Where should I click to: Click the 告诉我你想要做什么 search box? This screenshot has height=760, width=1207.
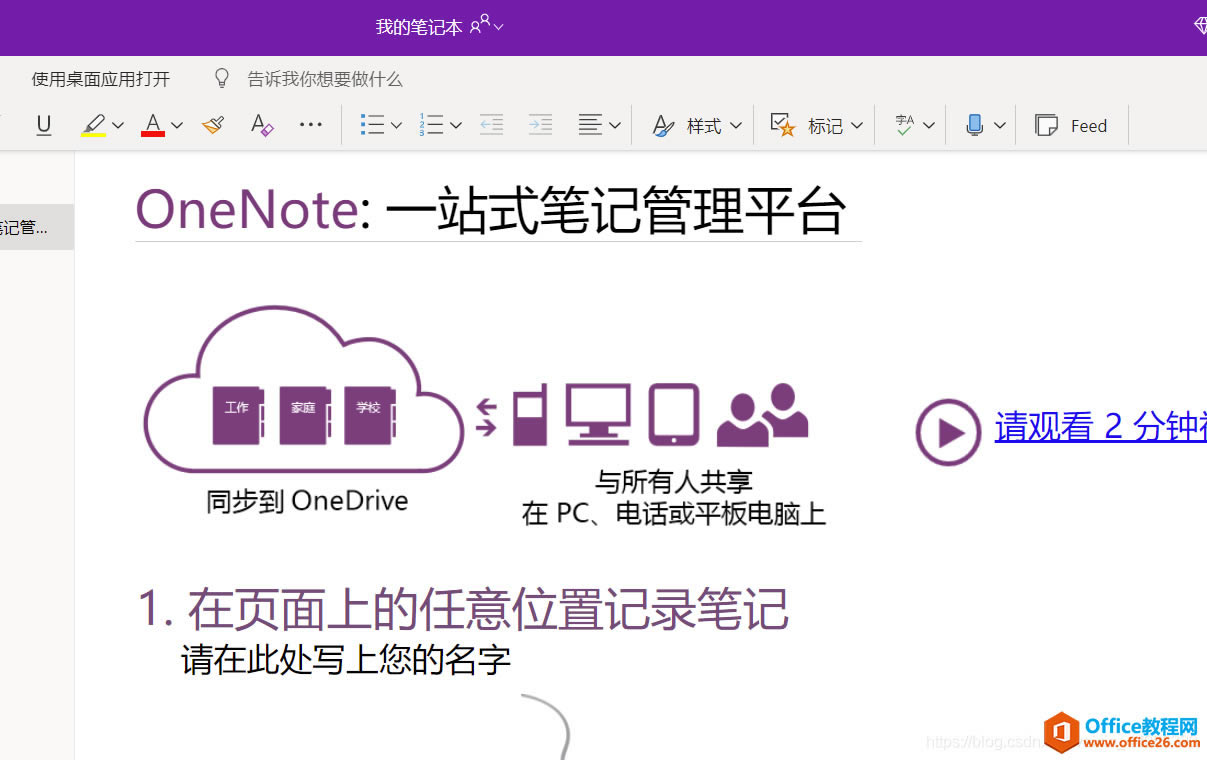[325, 79]
